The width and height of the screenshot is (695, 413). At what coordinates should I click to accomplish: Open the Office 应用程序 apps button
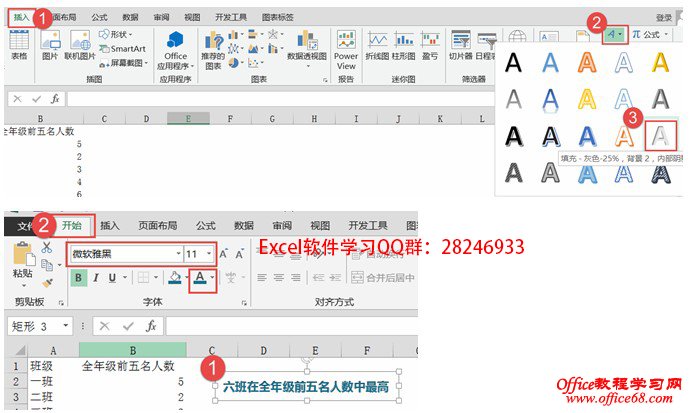click(x=176, y=50)
